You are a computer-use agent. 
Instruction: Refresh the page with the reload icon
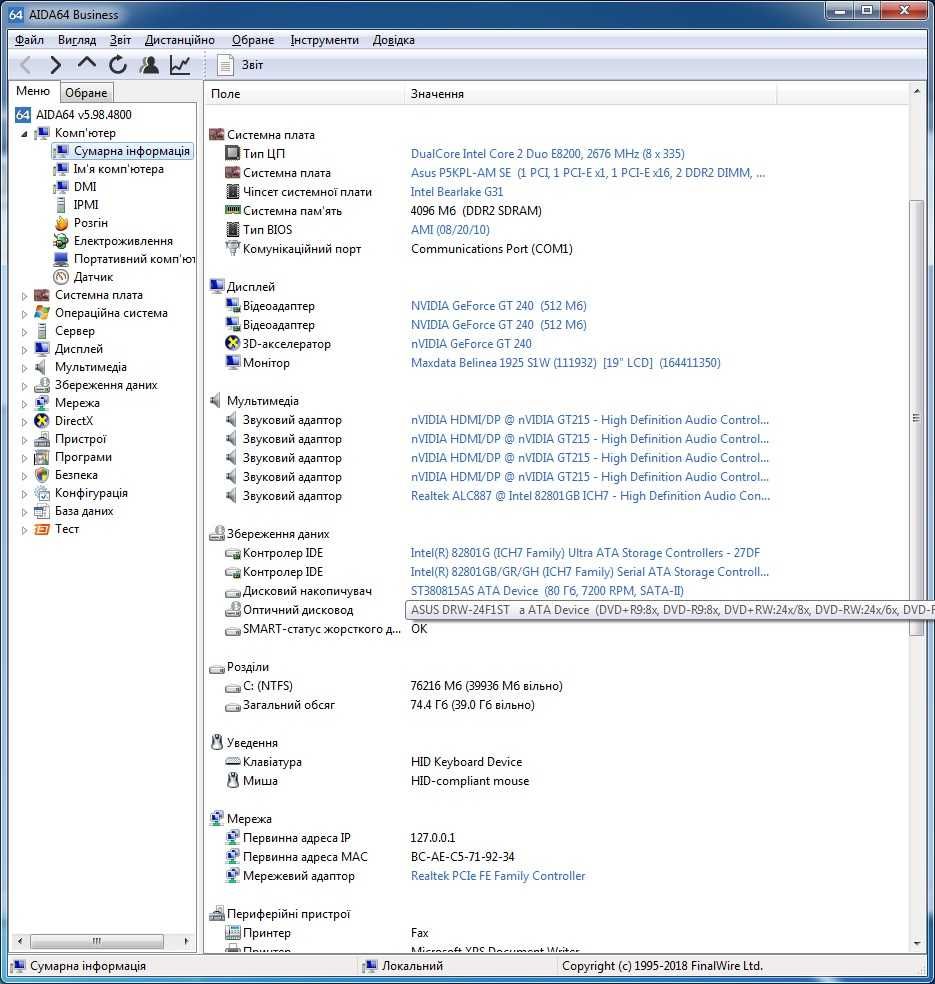tap(117, 65)
